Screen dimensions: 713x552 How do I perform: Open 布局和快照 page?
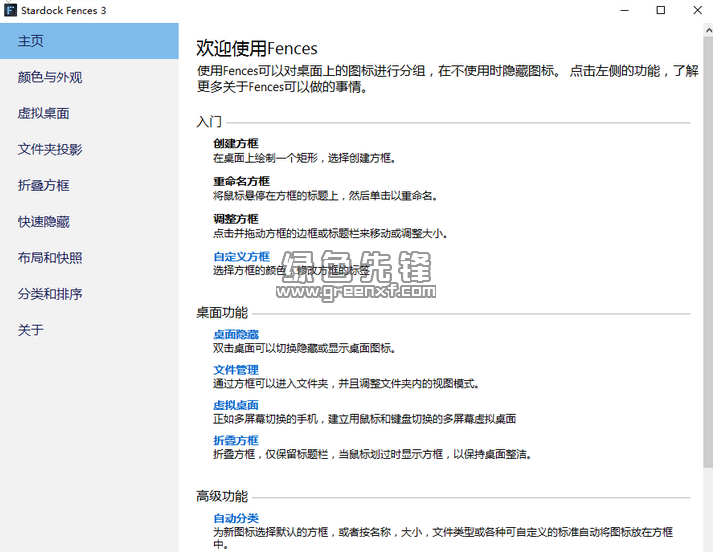tap(89, 258)
